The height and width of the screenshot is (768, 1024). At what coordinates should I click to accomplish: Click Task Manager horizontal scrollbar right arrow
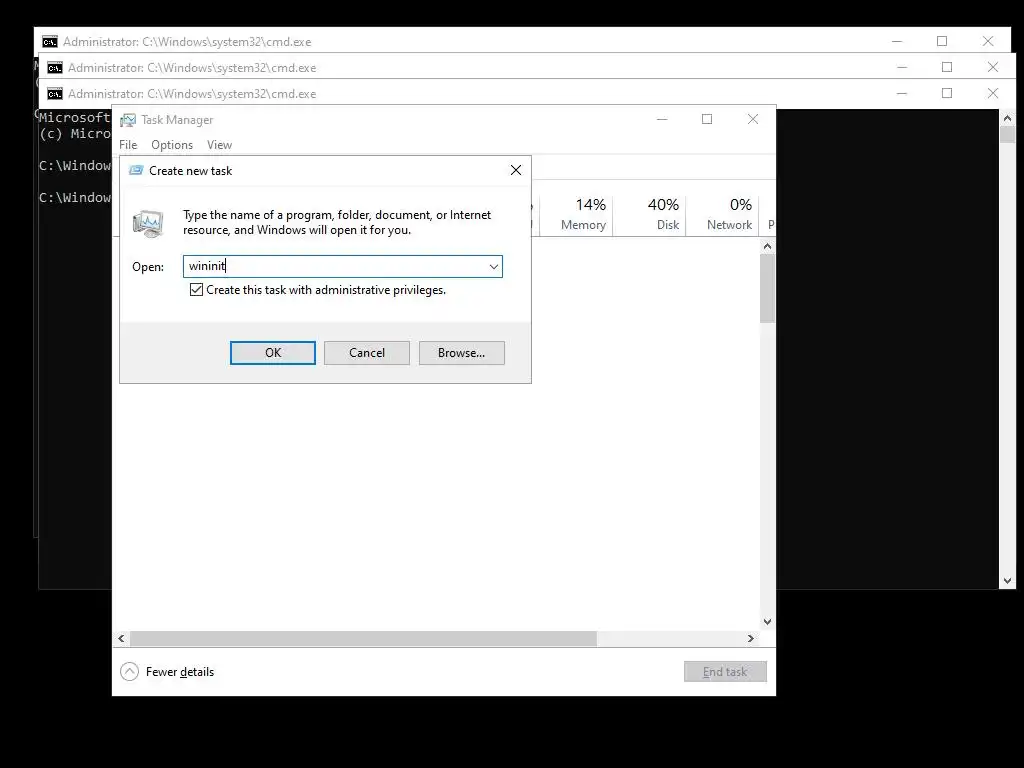[x=751, y=638]
